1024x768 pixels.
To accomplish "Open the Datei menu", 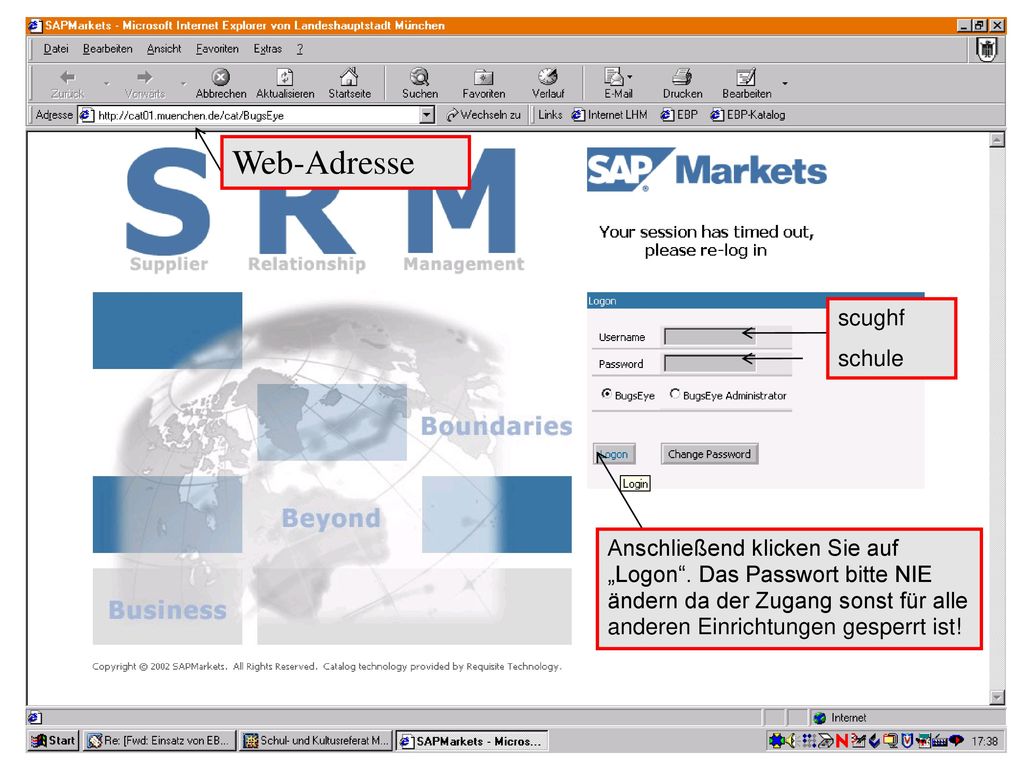I will 56,49.
